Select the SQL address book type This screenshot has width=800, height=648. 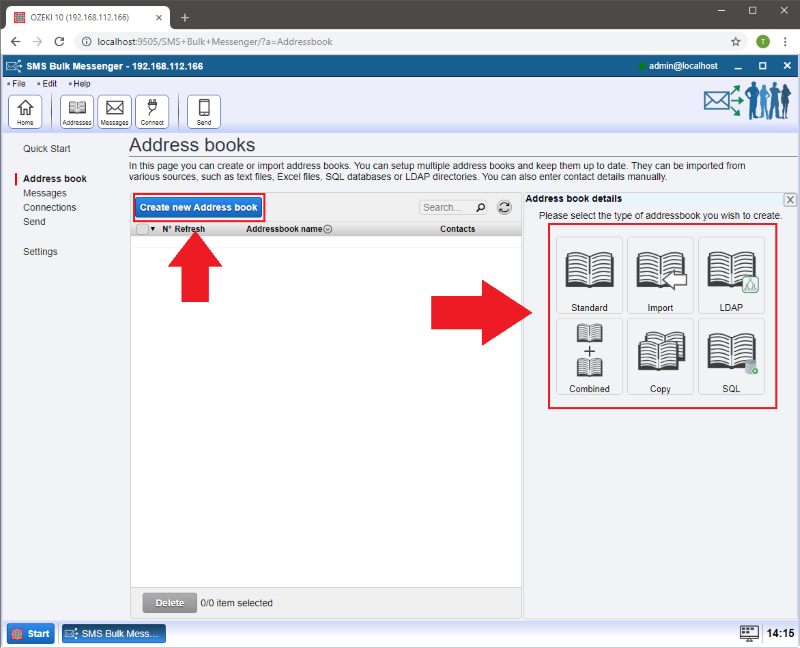coord(731,356)
